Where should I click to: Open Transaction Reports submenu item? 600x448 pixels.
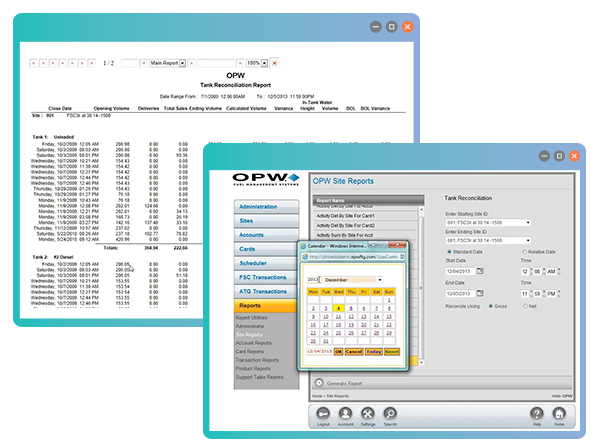(x=257, y=360)
